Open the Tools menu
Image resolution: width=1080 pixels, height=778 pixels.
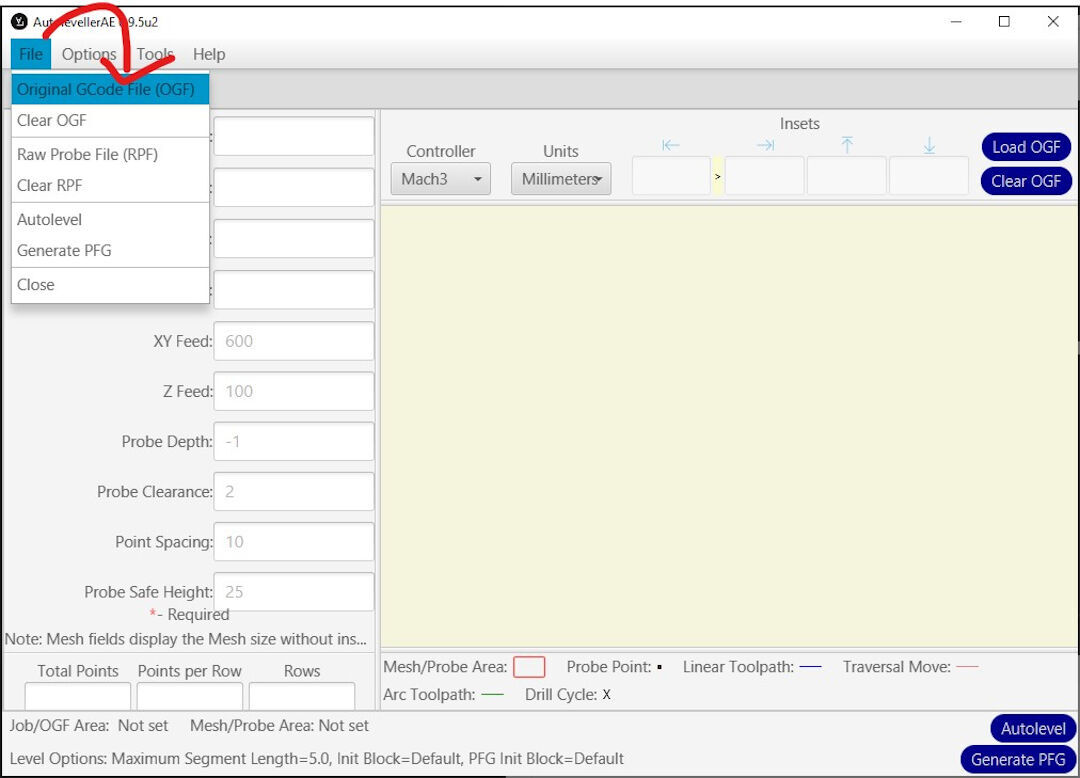154,54
